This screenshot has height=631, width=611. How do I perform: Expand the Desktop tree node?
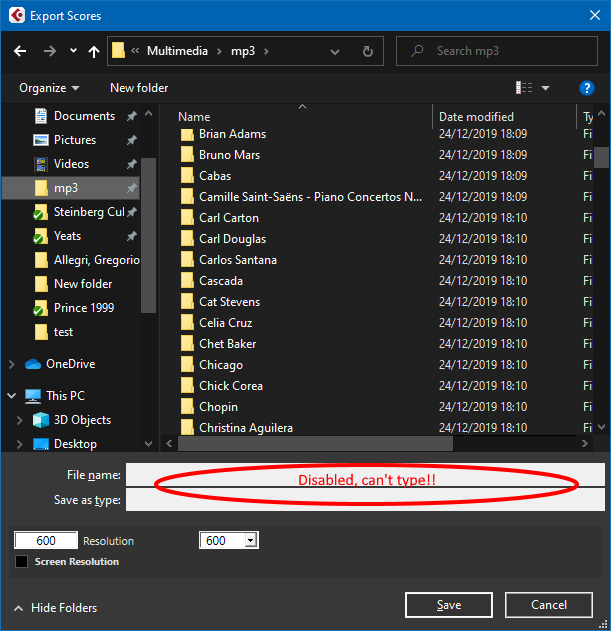coord(19,444)
